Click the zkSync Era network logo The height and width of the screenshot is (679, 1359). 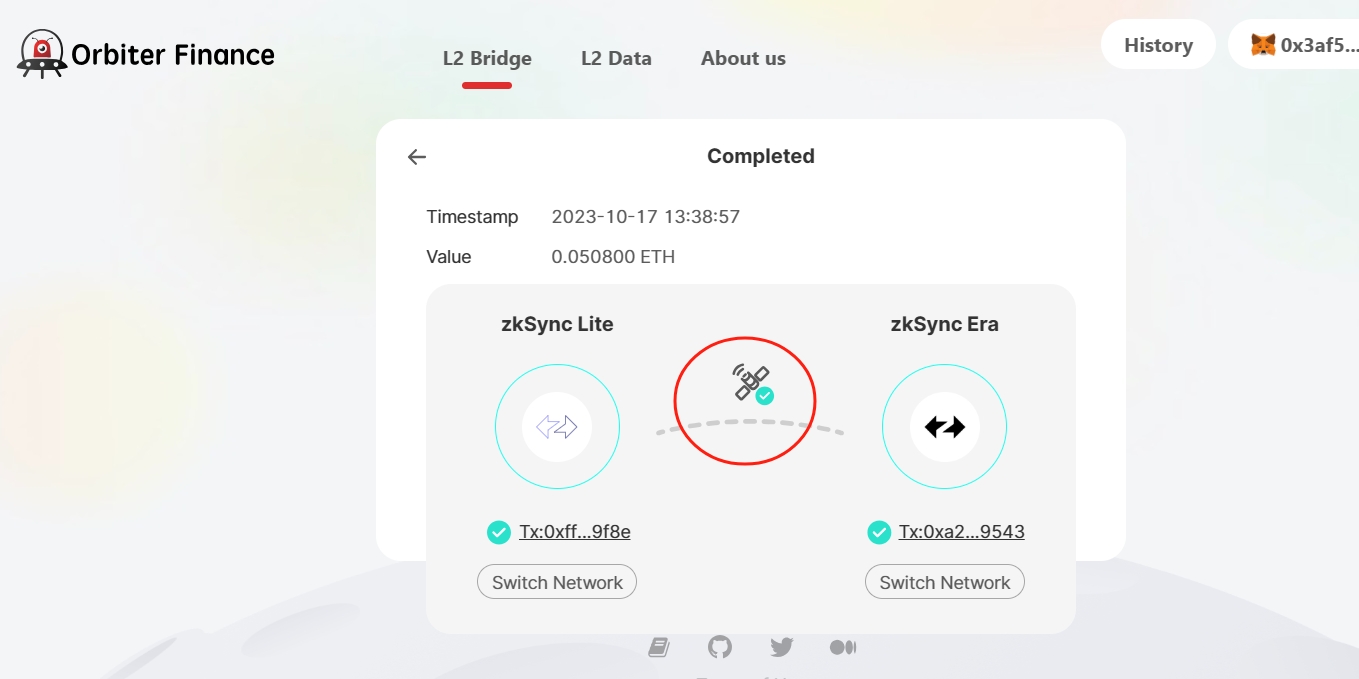click(944, 427)
